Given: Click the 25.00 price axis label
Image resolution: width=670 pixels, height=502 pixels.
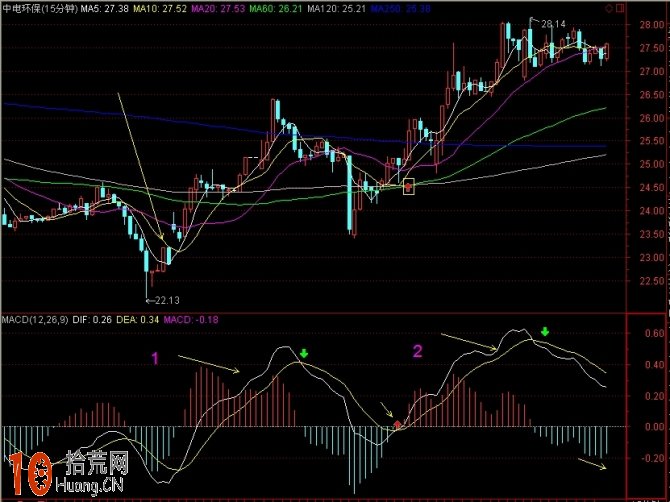Looking at the screenshot, I should point(652,164).
